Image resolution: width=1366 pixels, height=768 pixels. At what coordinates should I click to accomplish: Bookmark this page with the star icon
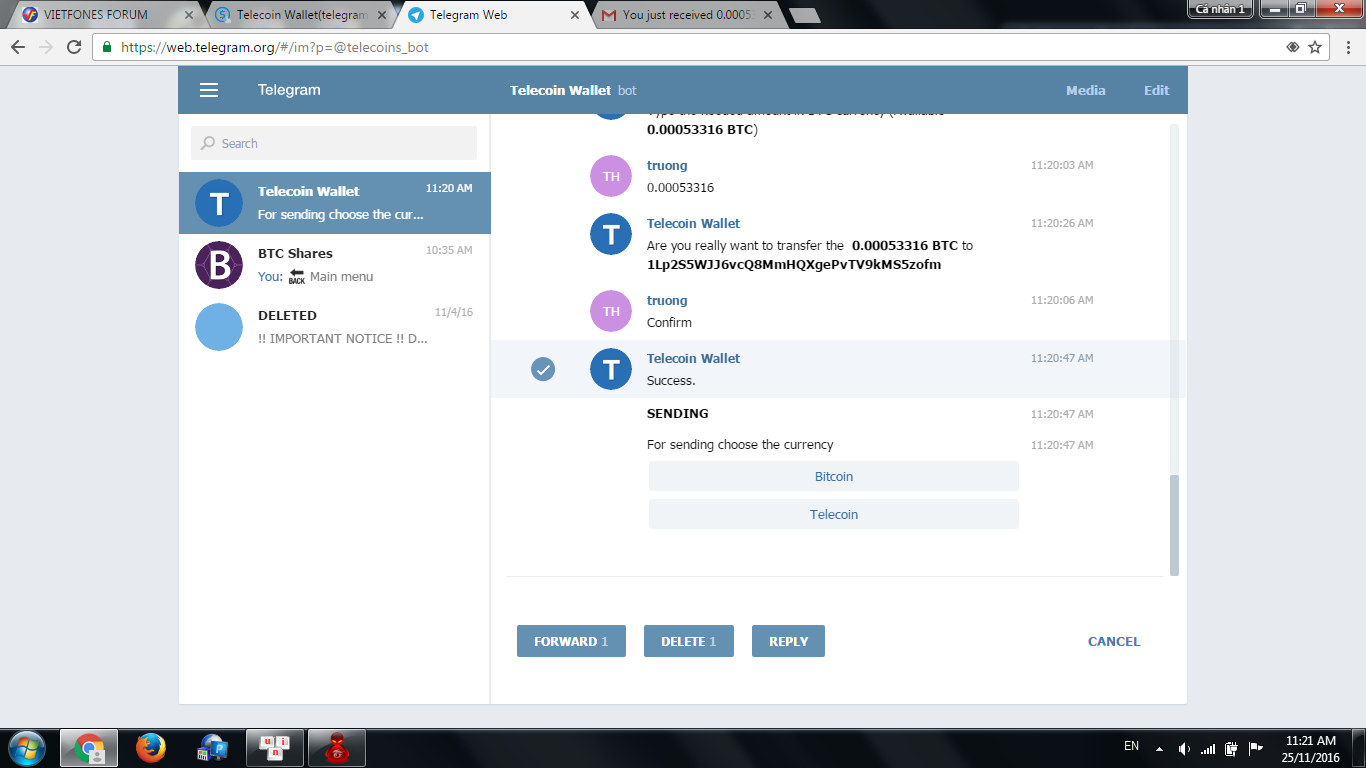click(1315, 47)
